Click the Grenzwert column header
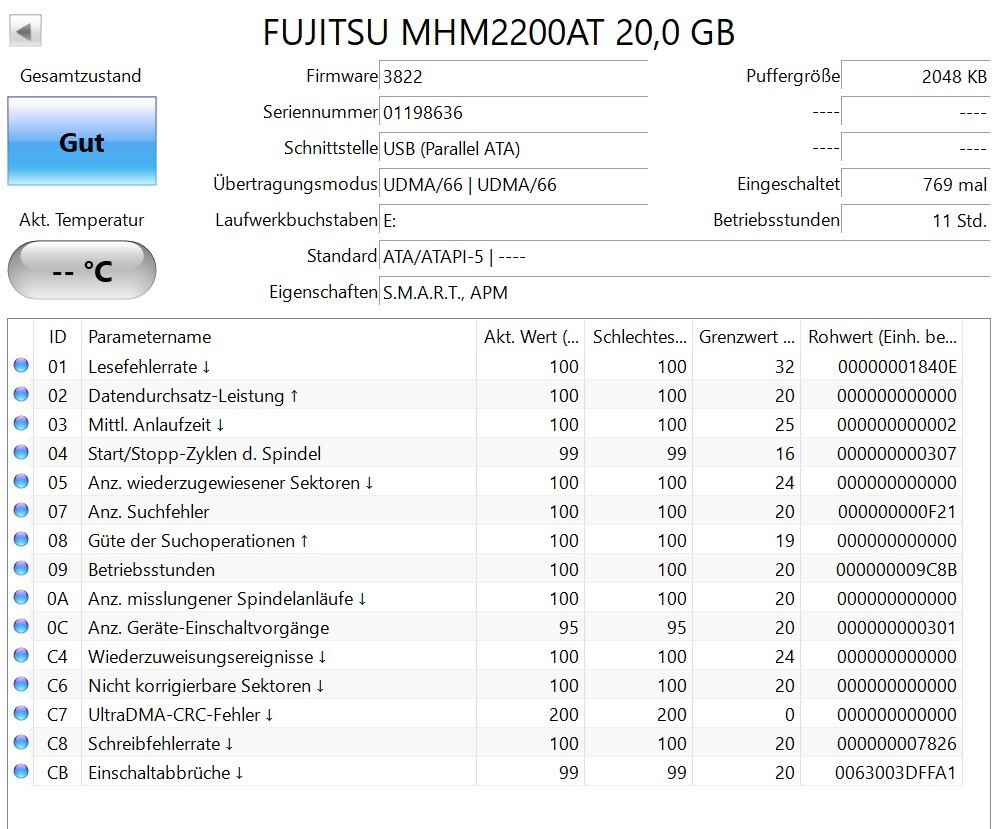The image size is (999, 829). (x=747, y=337)
